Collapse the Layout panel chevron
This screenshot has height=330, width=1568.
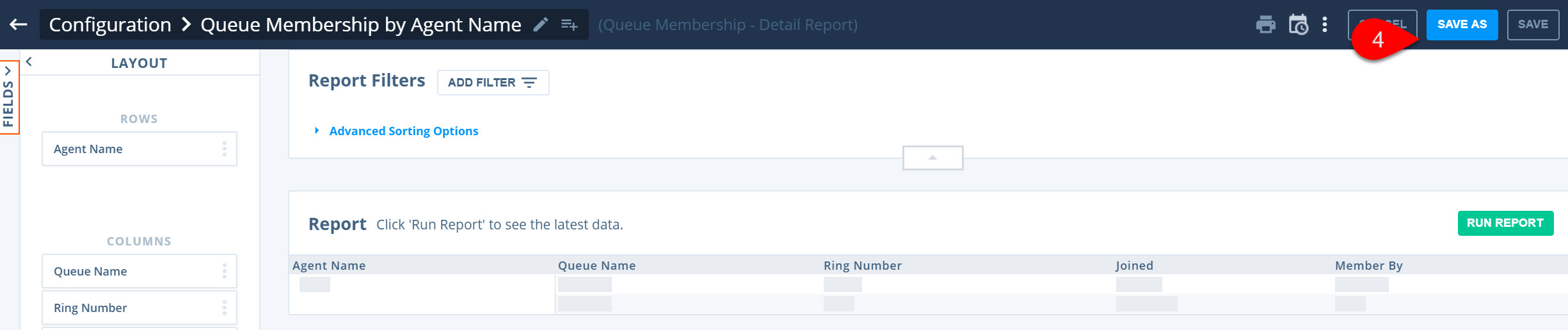[29, 62]
